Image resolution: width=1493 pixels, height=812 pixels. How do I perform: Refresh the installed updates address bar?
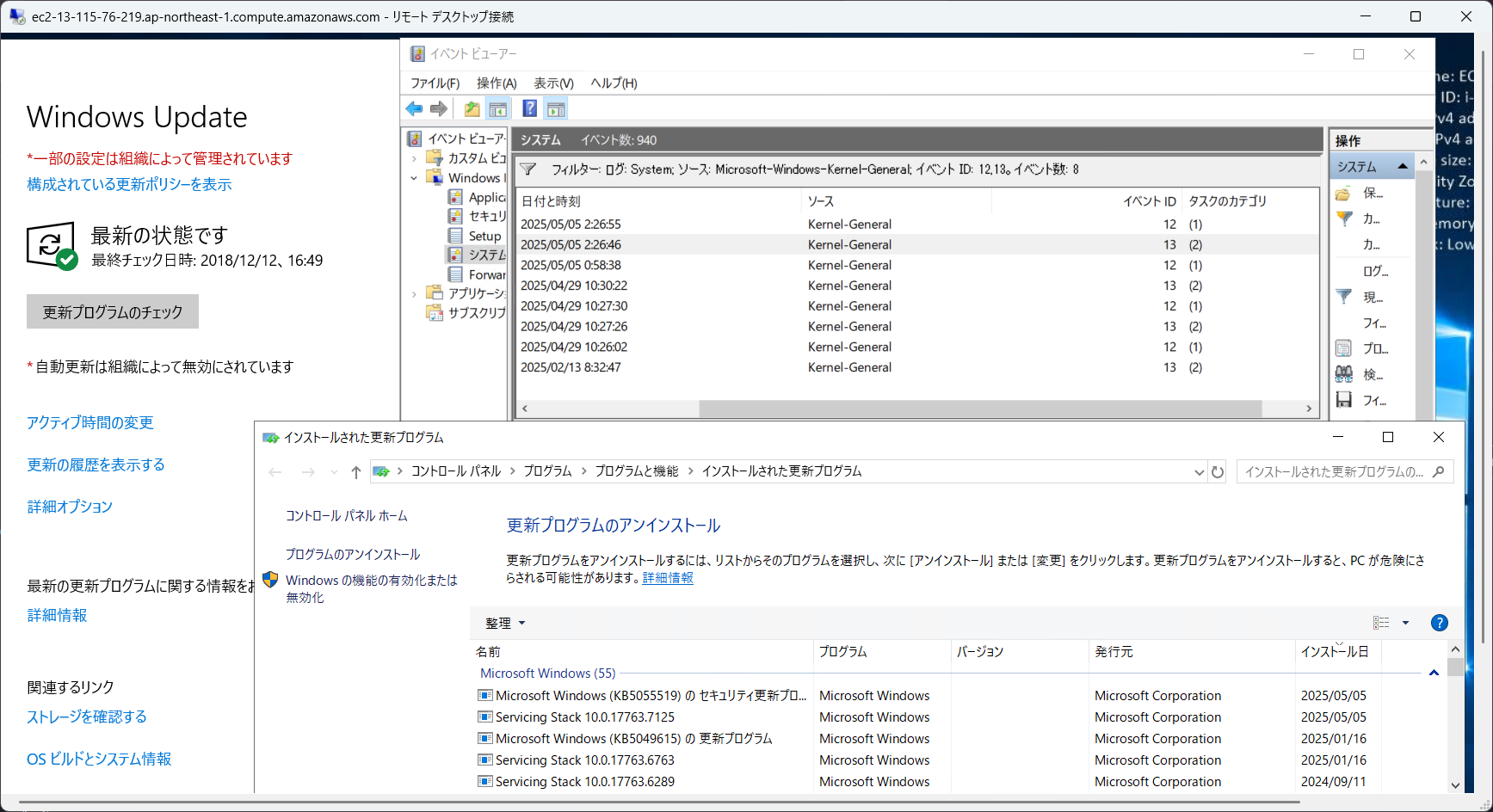1218,471
